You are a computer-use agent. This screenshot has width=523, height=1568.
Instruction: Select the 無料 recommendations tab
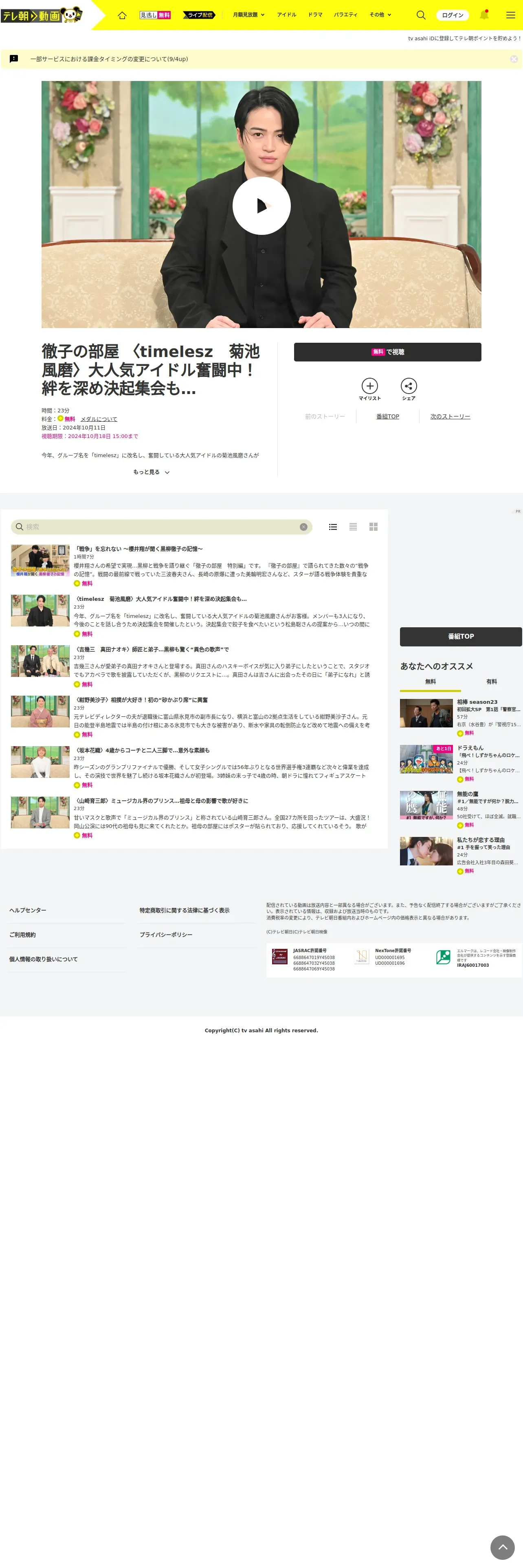coord(431,682)
